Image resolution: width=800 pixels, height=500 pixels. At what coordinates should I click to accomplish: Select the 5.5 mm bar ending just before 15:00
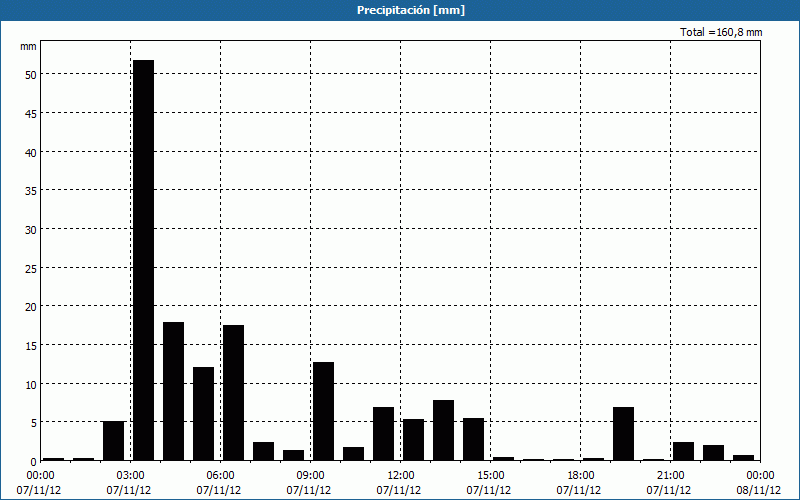473,439
